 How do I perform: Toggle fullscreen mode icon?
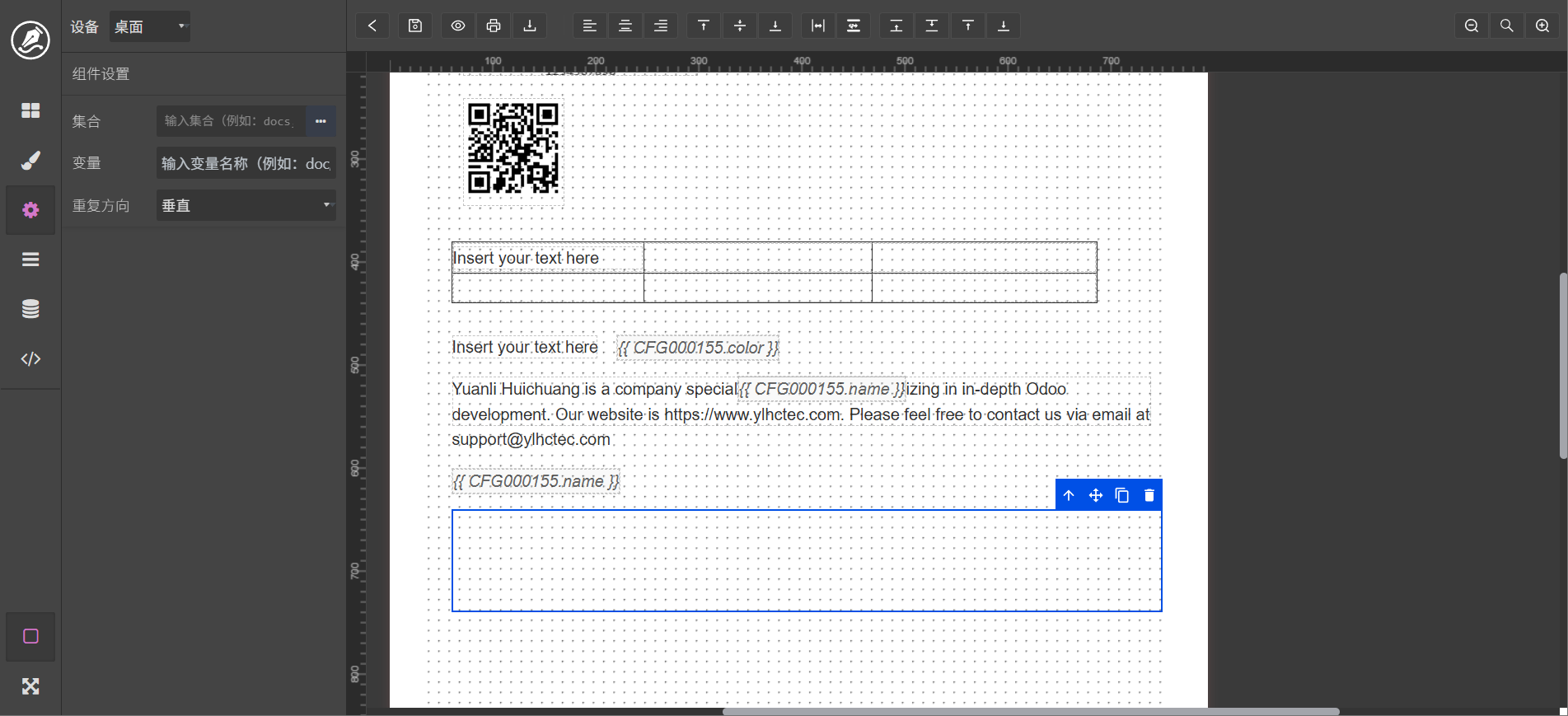(30, 686)
